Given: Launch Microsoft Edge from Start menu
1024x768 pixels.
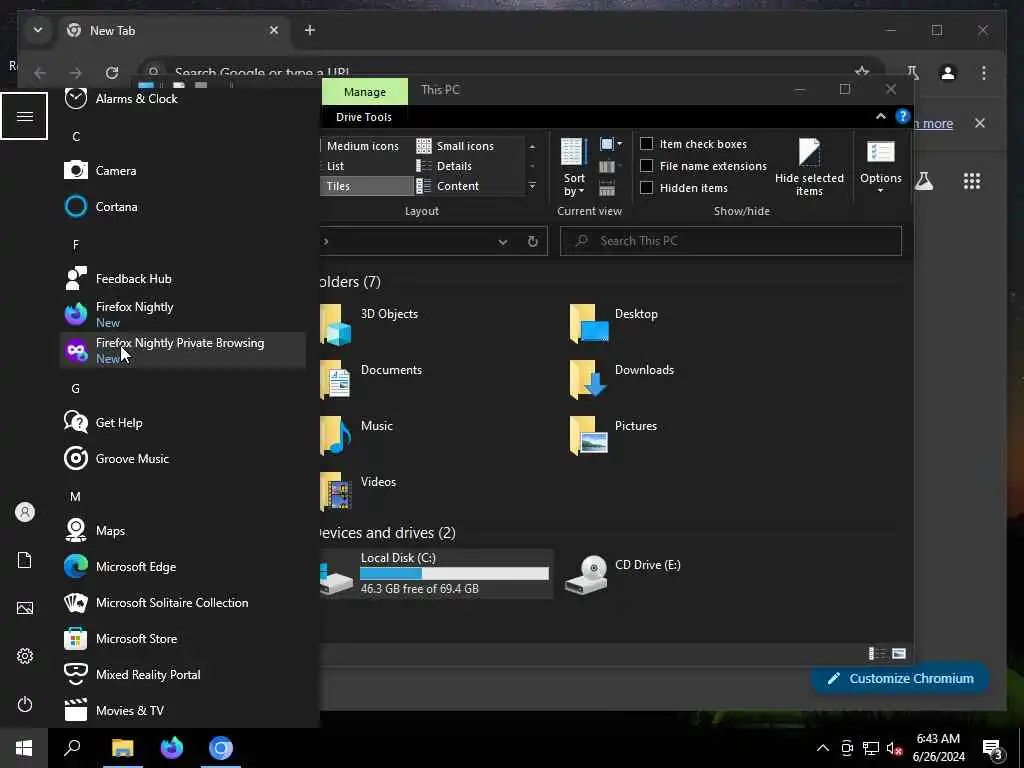Looking at the screenshot, I should pyautogui.click(x=183, y=566).
